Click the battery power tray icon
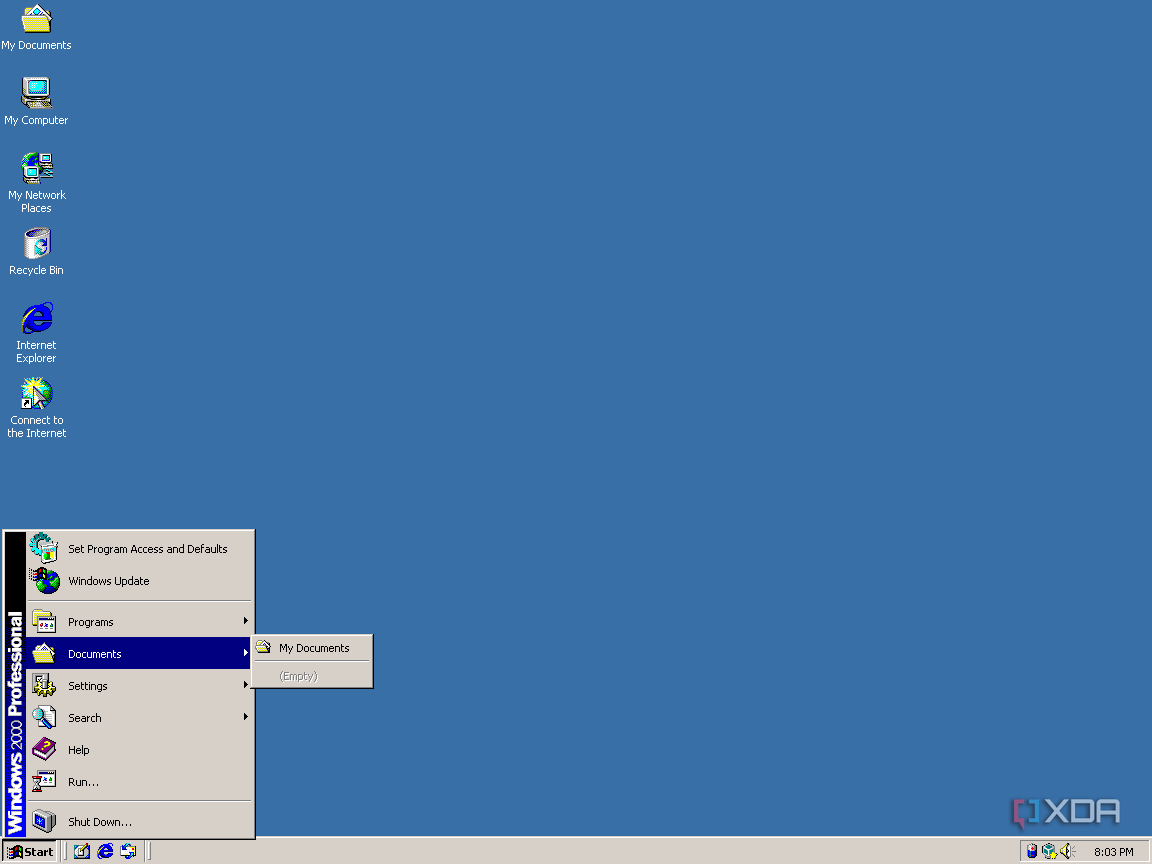 [x=1032, y=852]
